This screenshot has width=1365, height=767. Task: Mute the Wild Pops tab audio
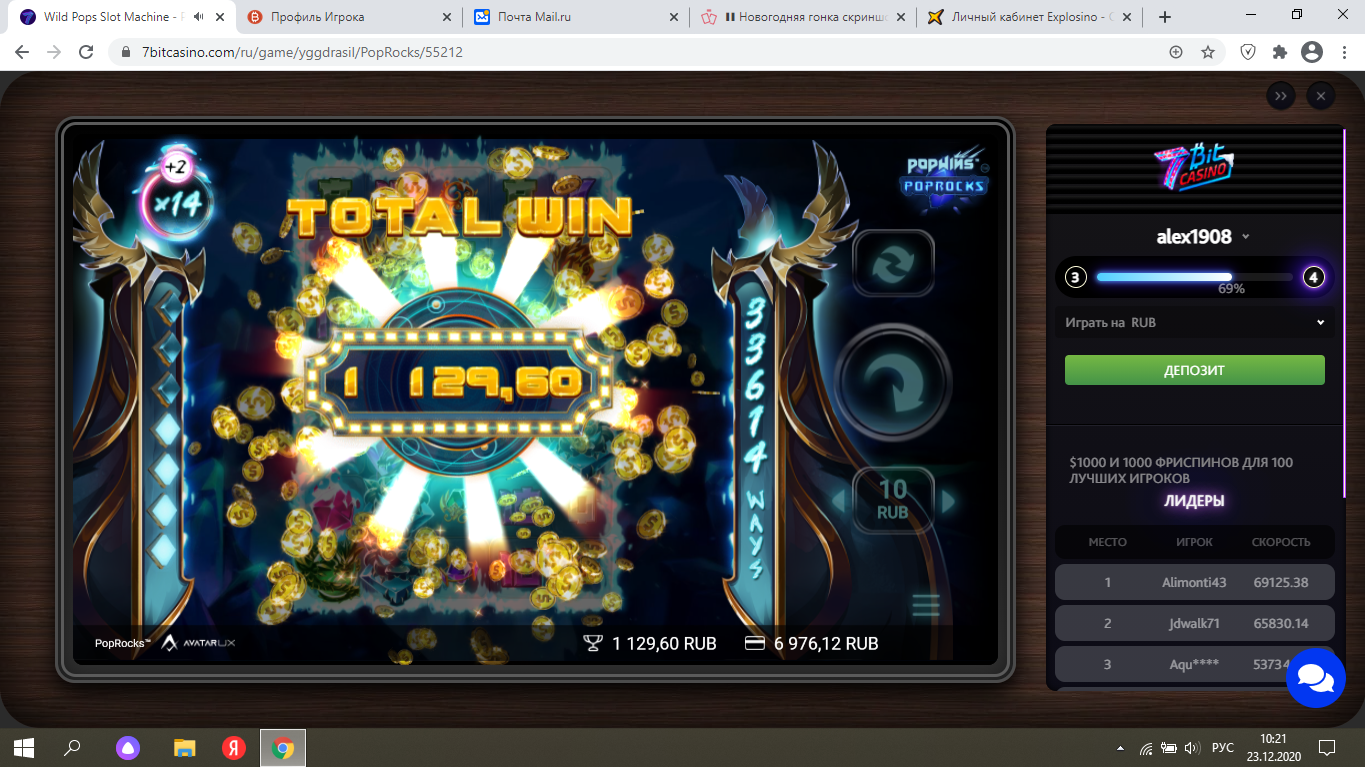pyautogui.click(x=200, y=17)
